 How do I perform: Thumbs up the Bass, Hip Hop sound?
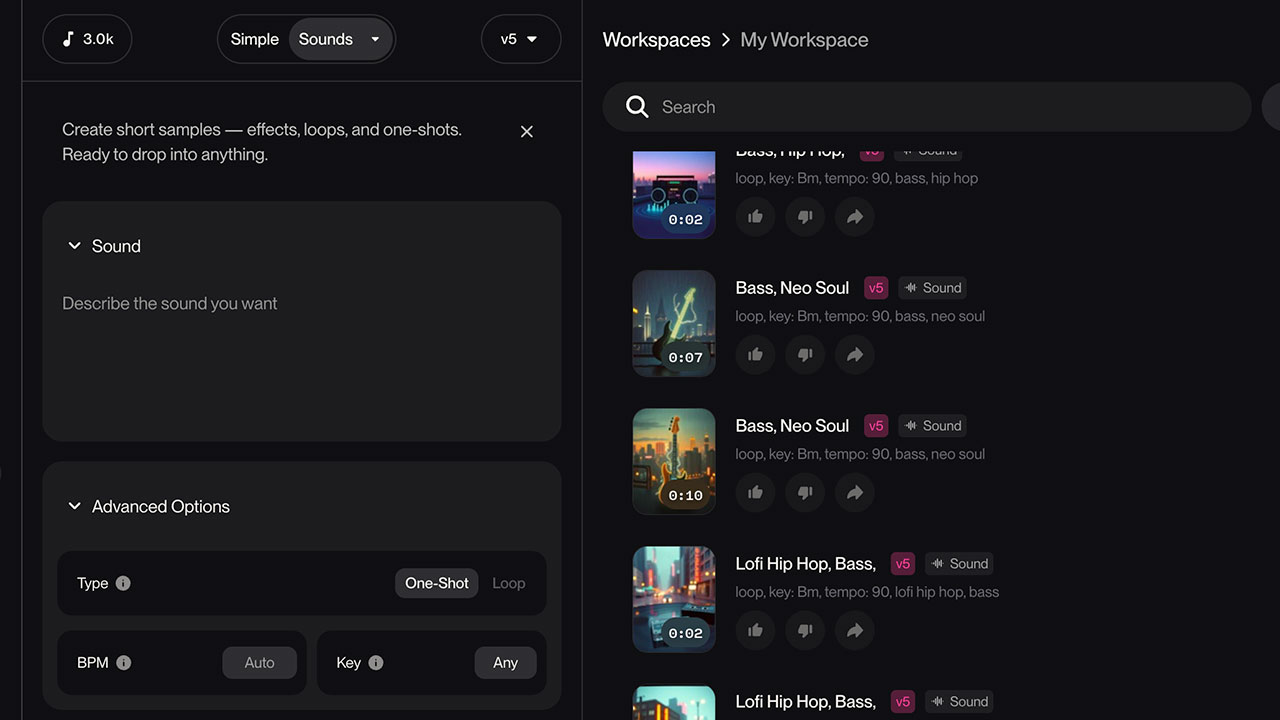755,216
